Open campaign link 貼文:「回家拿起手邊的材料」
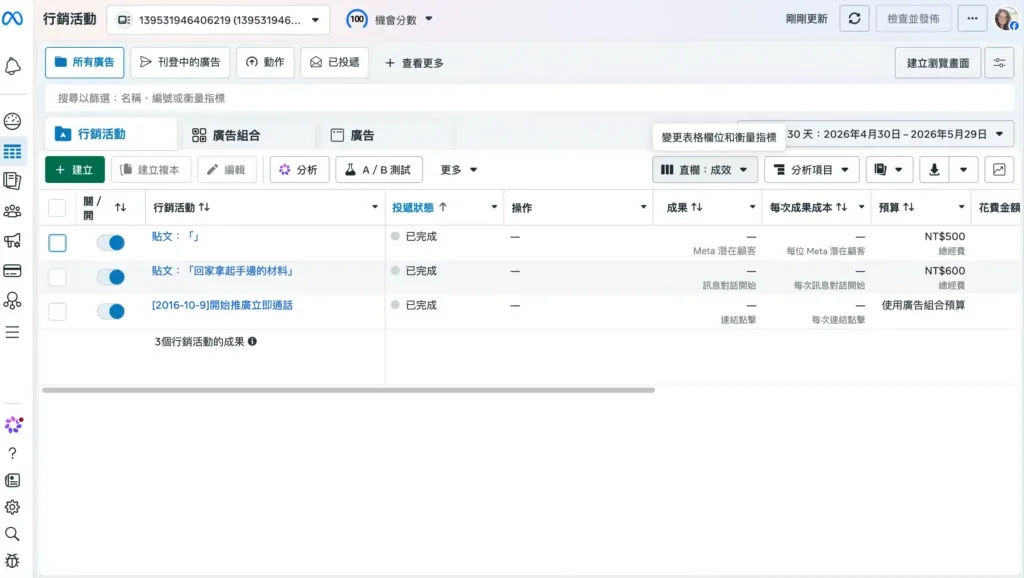Image resolution: width=1024 pixels, height=578 pixels. coord(223,271)
